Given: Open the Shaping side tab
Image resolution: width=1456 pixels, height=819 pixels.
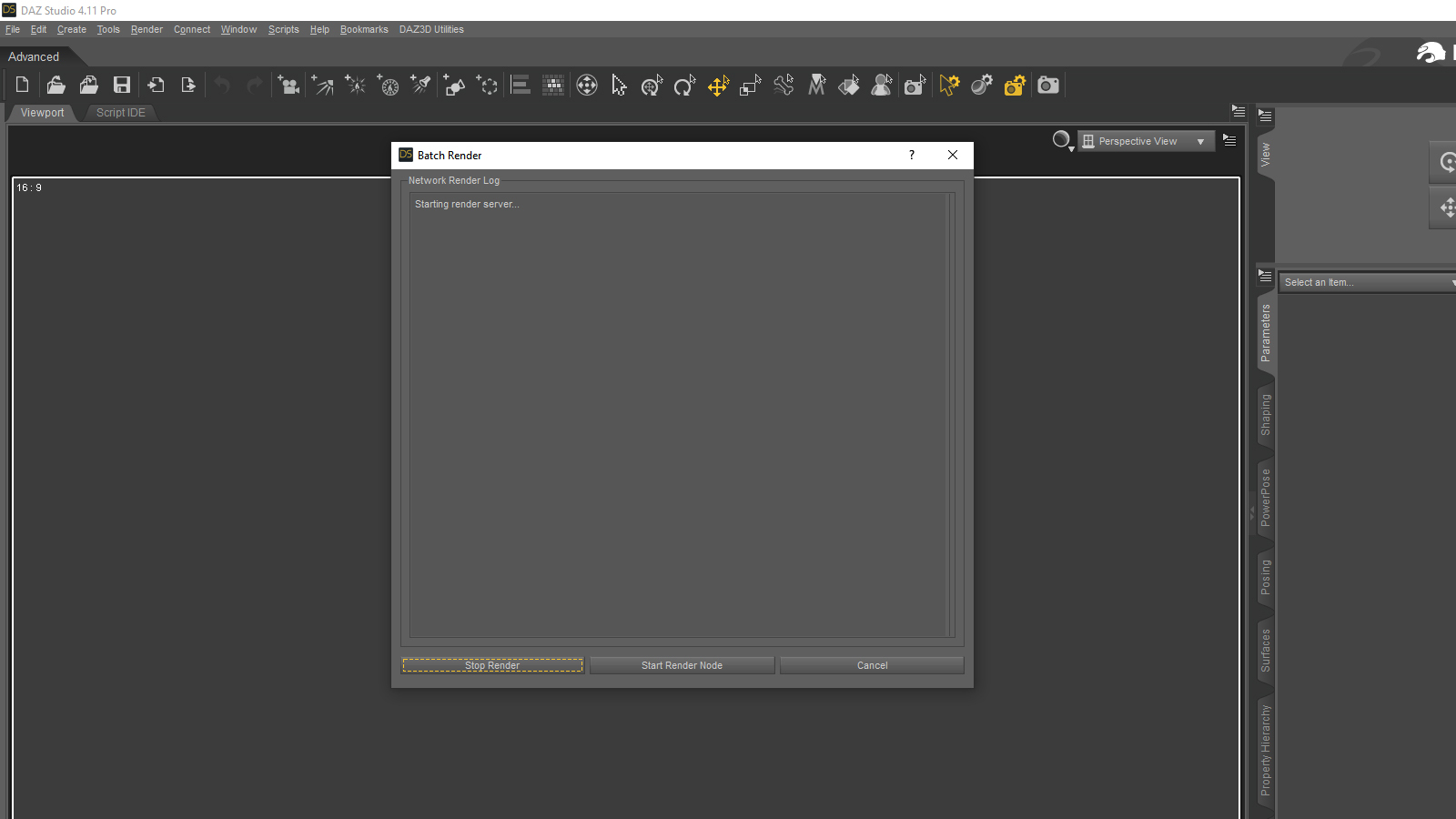Looking at the screenshot, I should coord(1265,415).
